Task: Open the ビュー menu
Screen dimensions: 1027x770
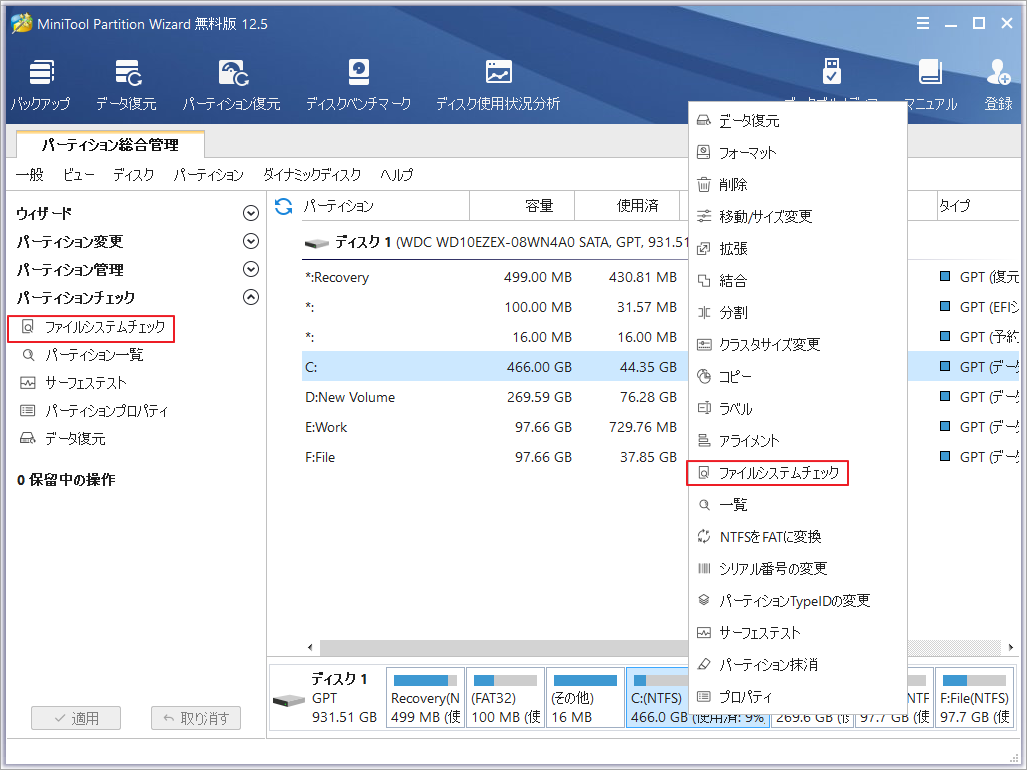Action: click(79, 175)
